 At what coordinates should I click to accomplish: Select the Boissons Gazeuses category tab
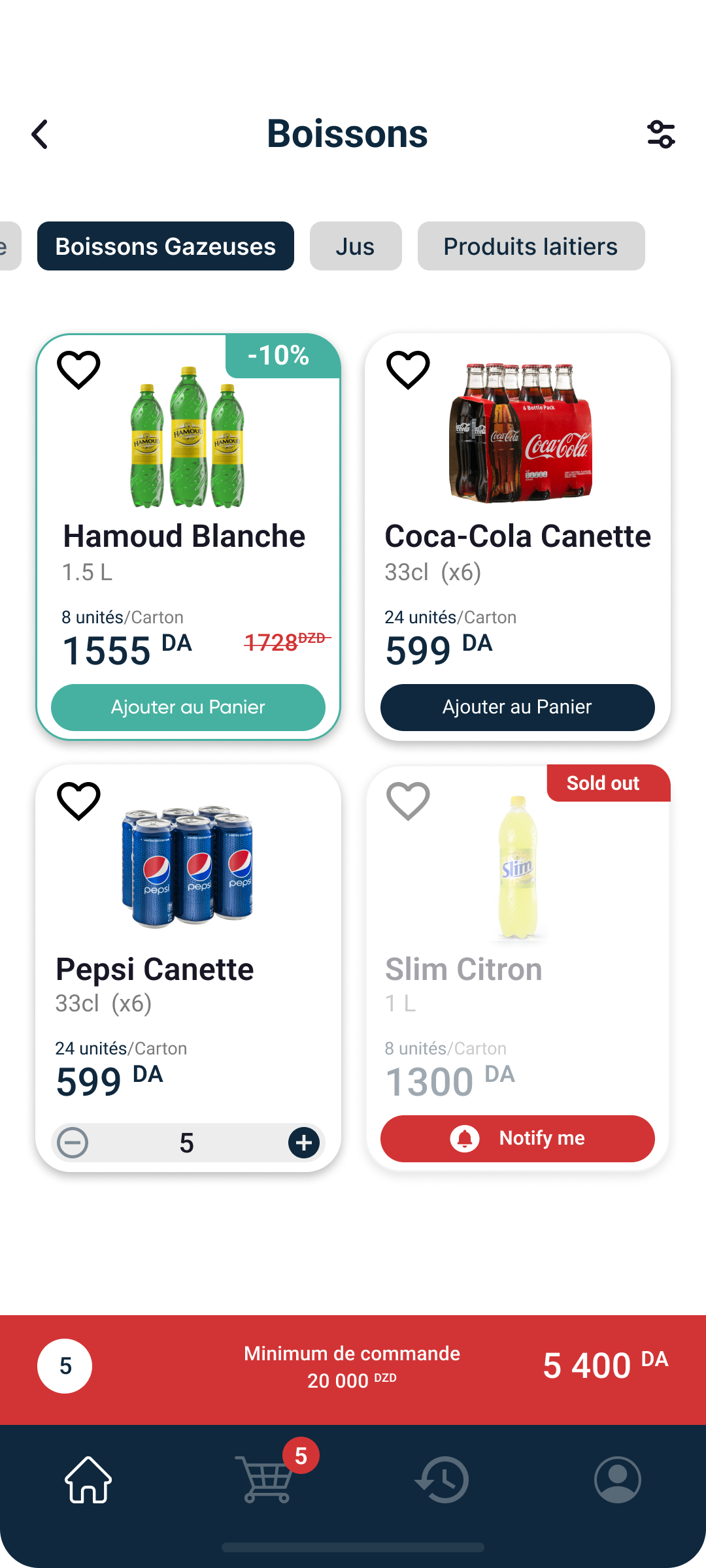(x=165, y=246)
